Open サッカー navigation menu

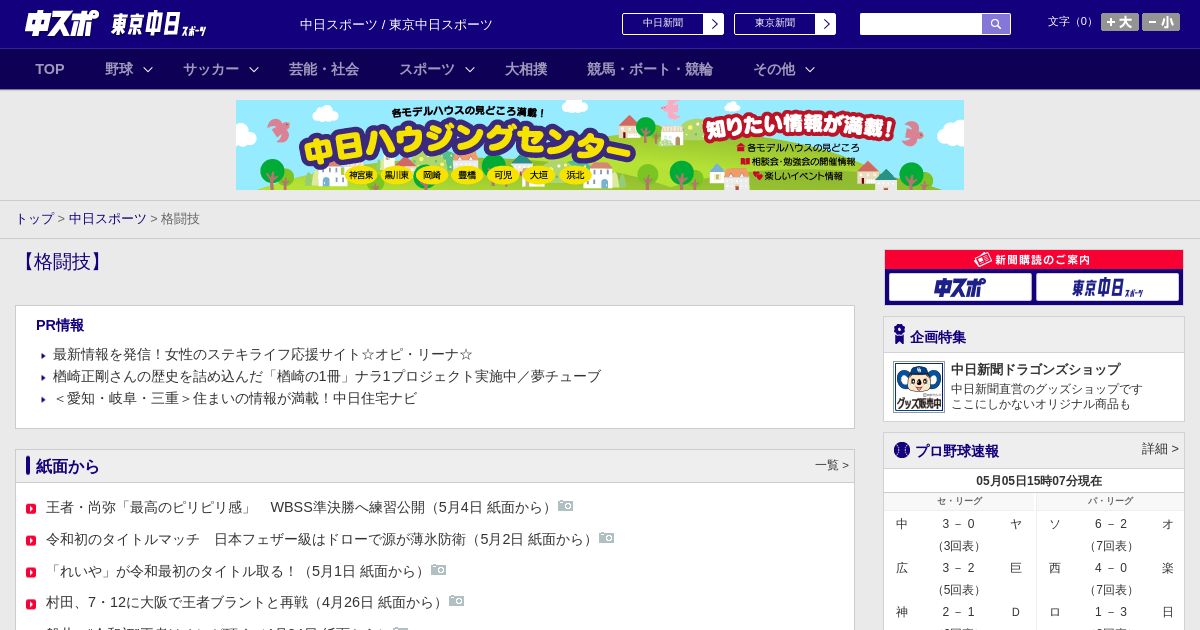point(211,69)
